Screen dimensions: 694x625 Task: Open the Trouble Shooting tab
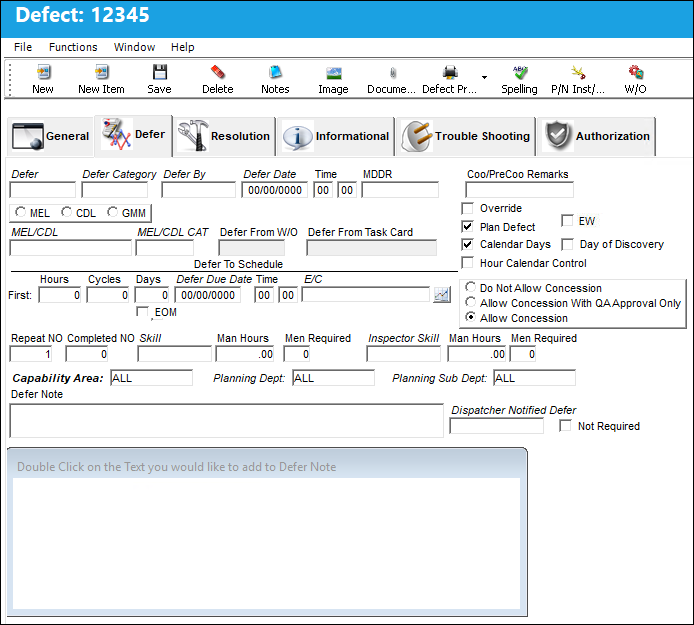(x=466, y=136)
